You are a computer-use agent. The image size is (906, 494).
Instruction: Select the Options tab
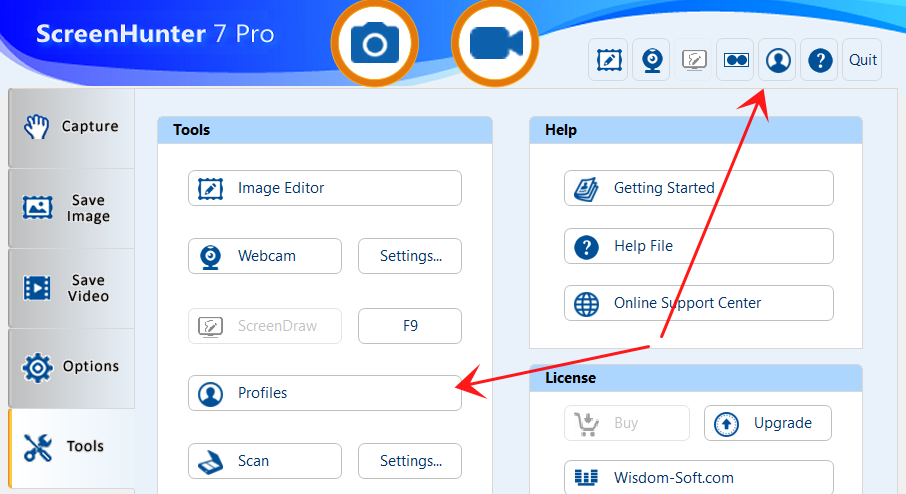[71, 367]
